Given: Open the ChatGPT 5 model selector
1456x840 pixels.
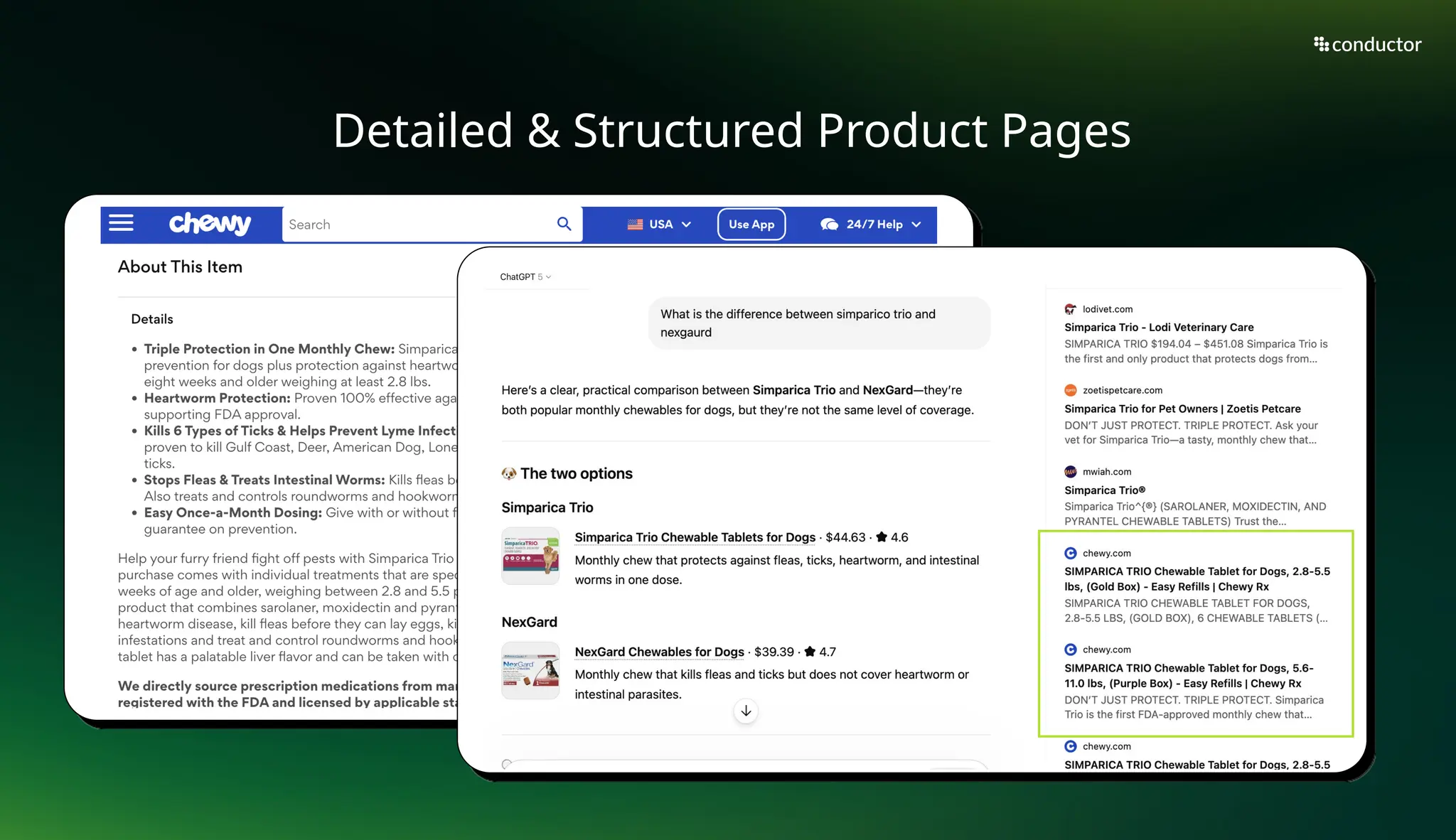Looking at the screenshot, I should pos(525,276).
